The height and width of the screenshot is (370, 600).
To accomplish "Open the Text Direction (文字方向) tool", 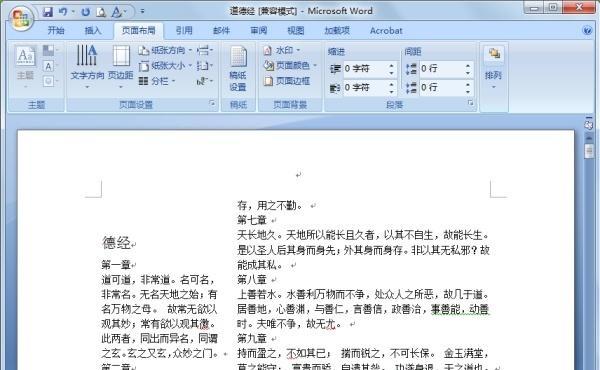I will 87,67.
